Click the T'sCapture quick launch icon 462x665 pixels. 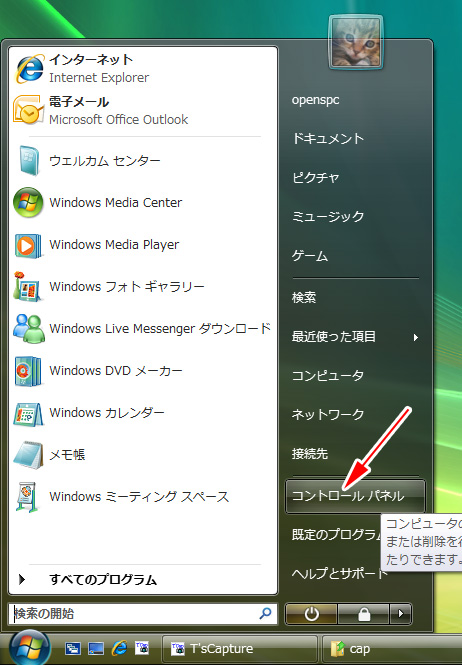point(142,648)
